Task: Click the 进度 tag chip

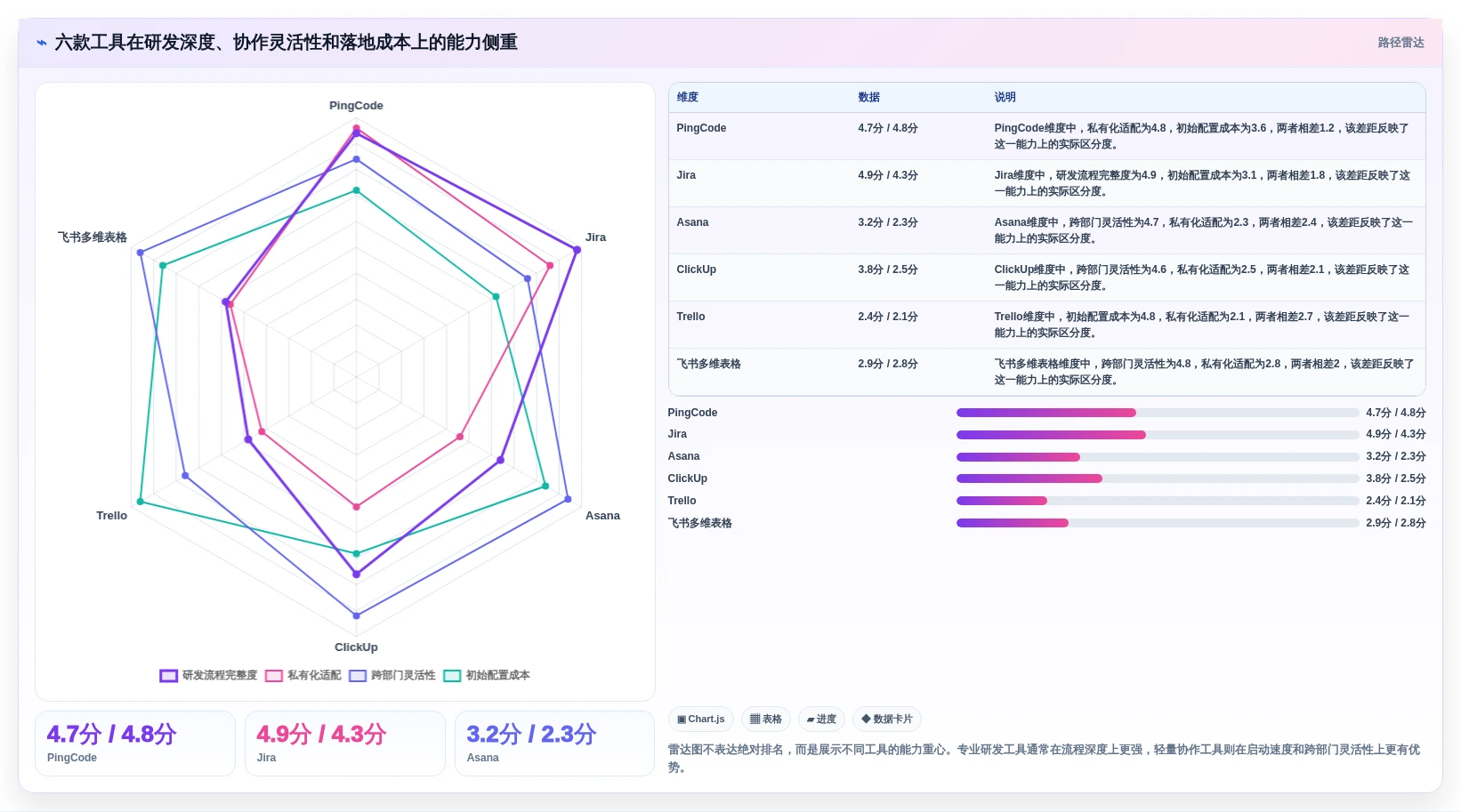Action: (821, 720)
